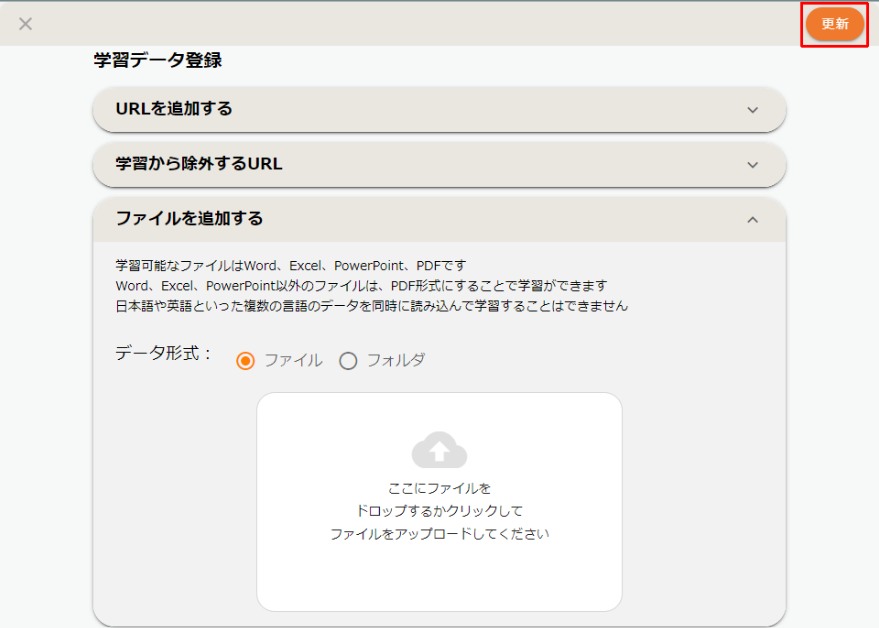Select the フォルダ radio button circle
This screenshot has height=628, width=879.
tap(348, 361)
